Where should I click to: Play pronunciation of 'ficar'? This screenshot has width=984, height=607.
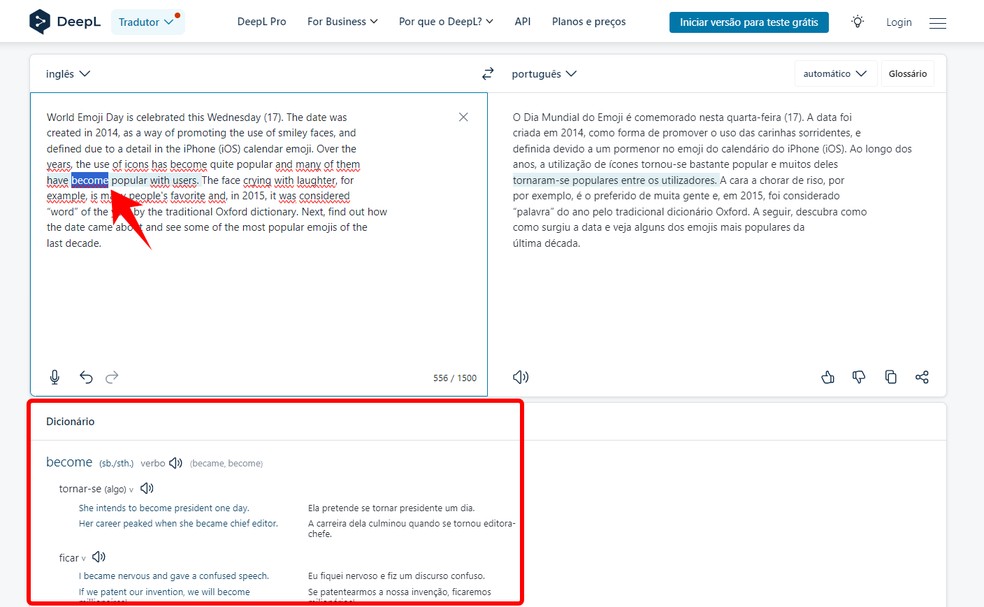(x=99, y=557)
